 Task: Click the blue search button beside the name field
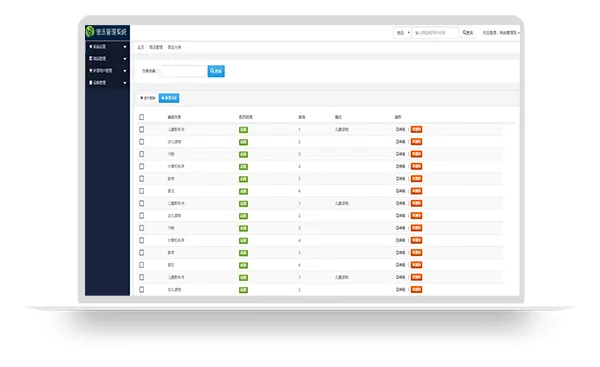[x=216, y=71]
